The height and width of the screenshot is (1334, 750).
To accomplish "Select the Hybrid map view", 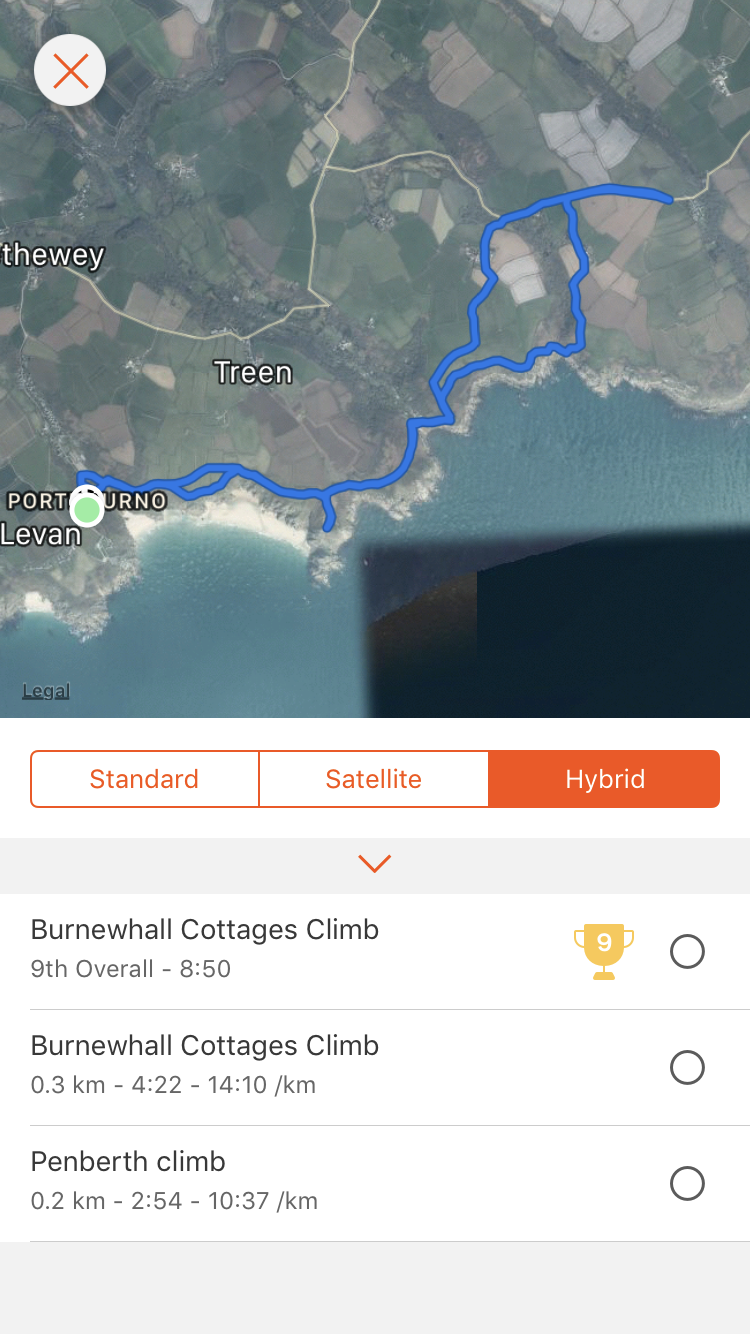I will 604,779.
